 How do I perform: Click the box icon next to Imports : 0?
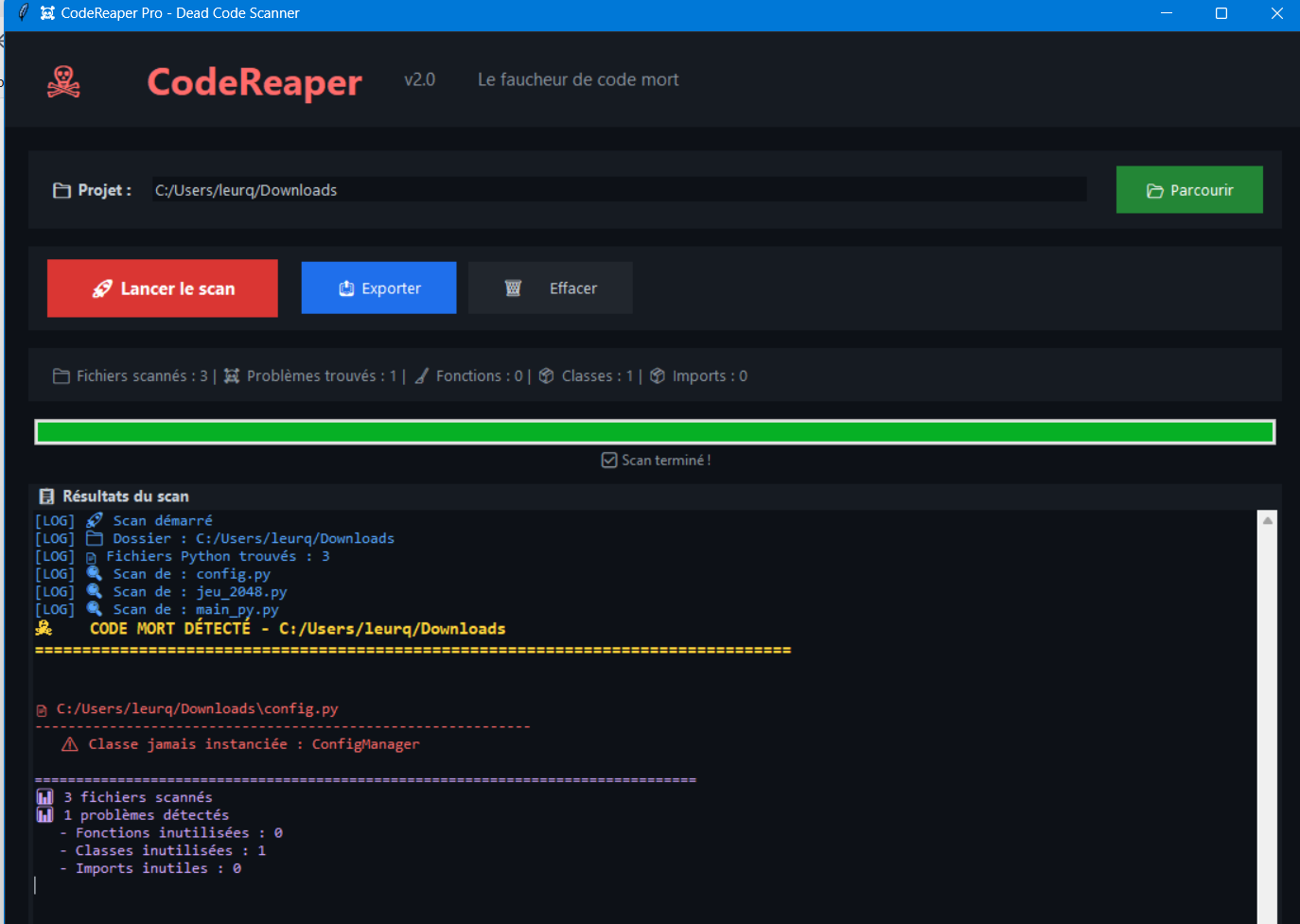tap(658, 376)
